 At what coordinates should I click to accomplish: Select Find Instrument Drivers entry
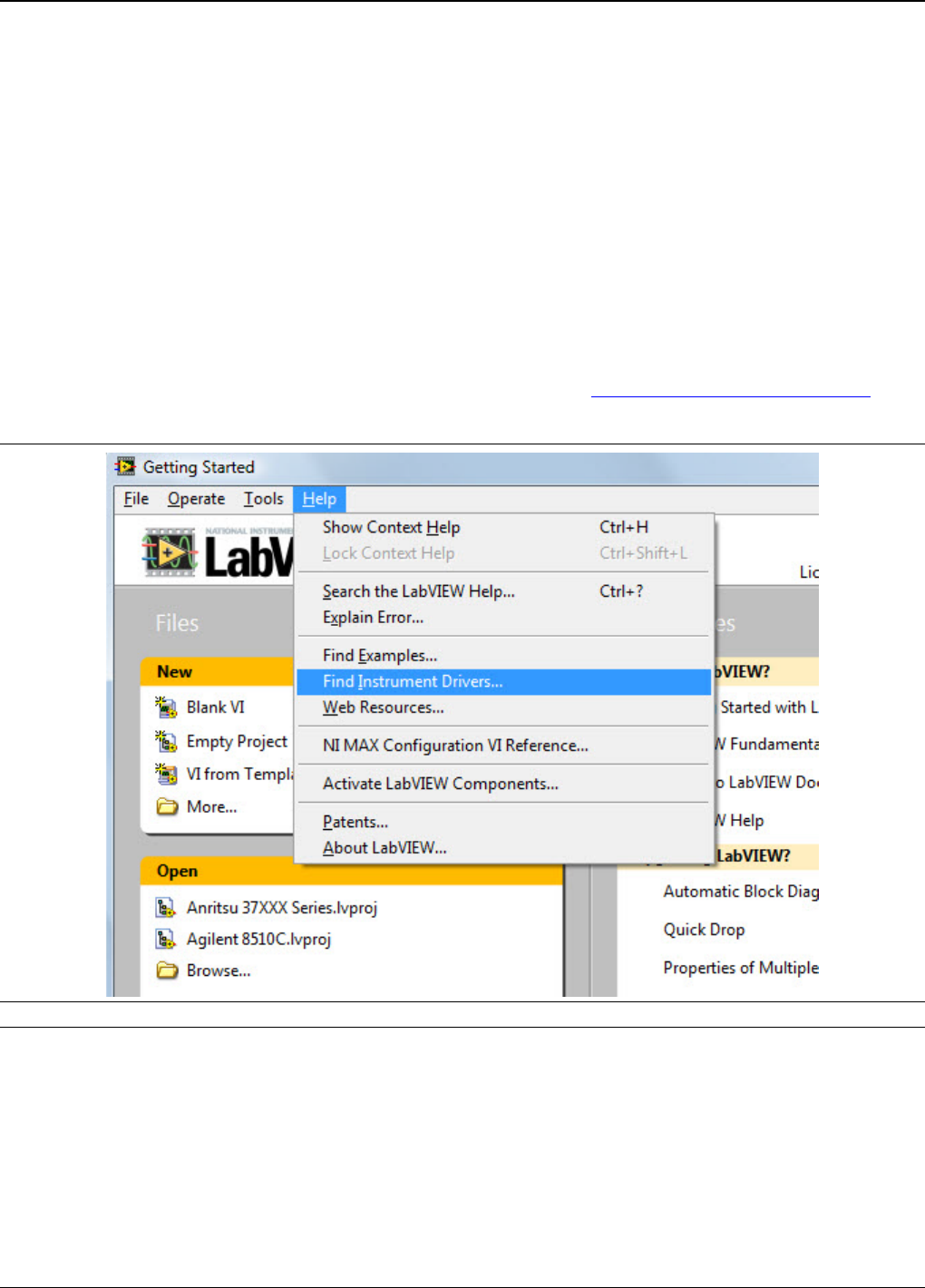504,682
